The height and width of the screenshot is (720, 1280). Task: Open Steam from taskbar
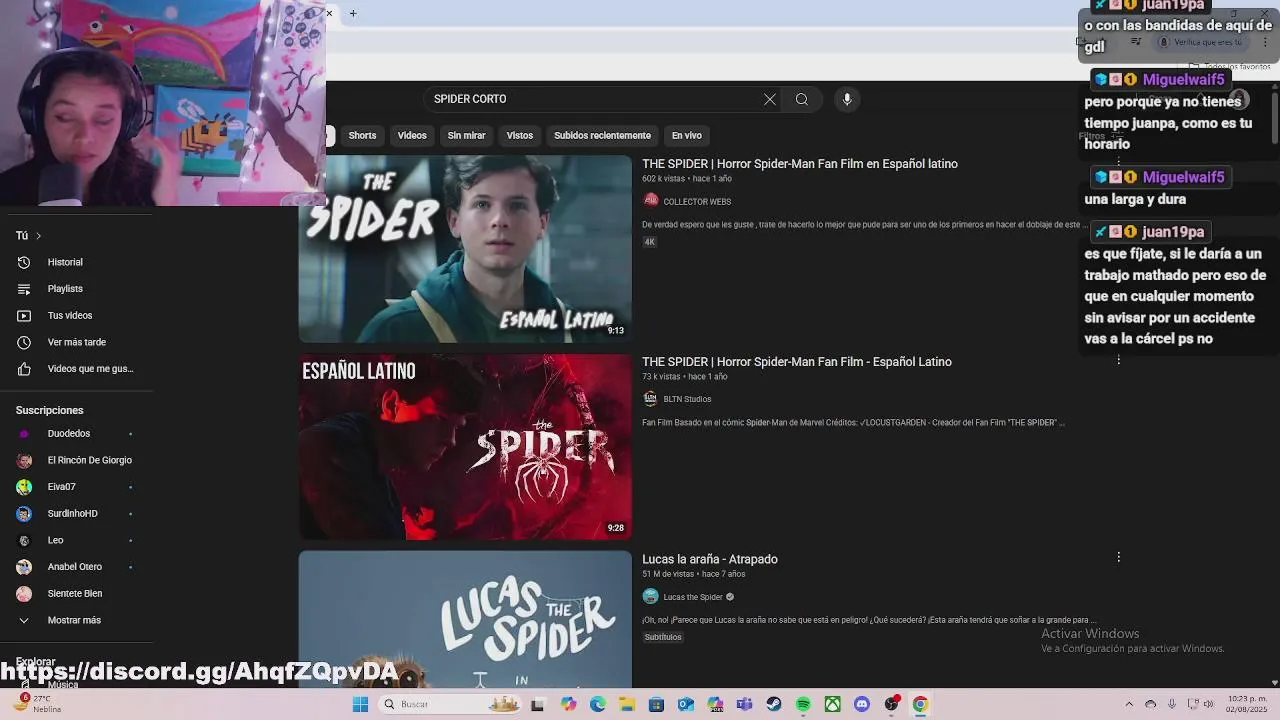774,704
